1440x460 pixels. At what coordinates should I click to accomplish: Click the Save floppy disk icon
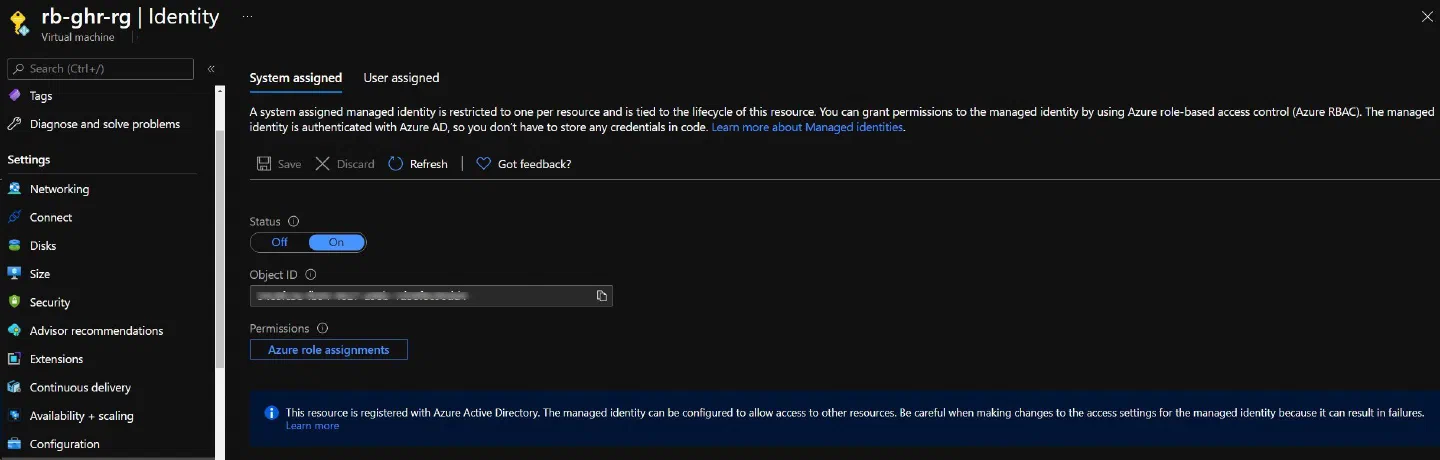tap(264, 164)
